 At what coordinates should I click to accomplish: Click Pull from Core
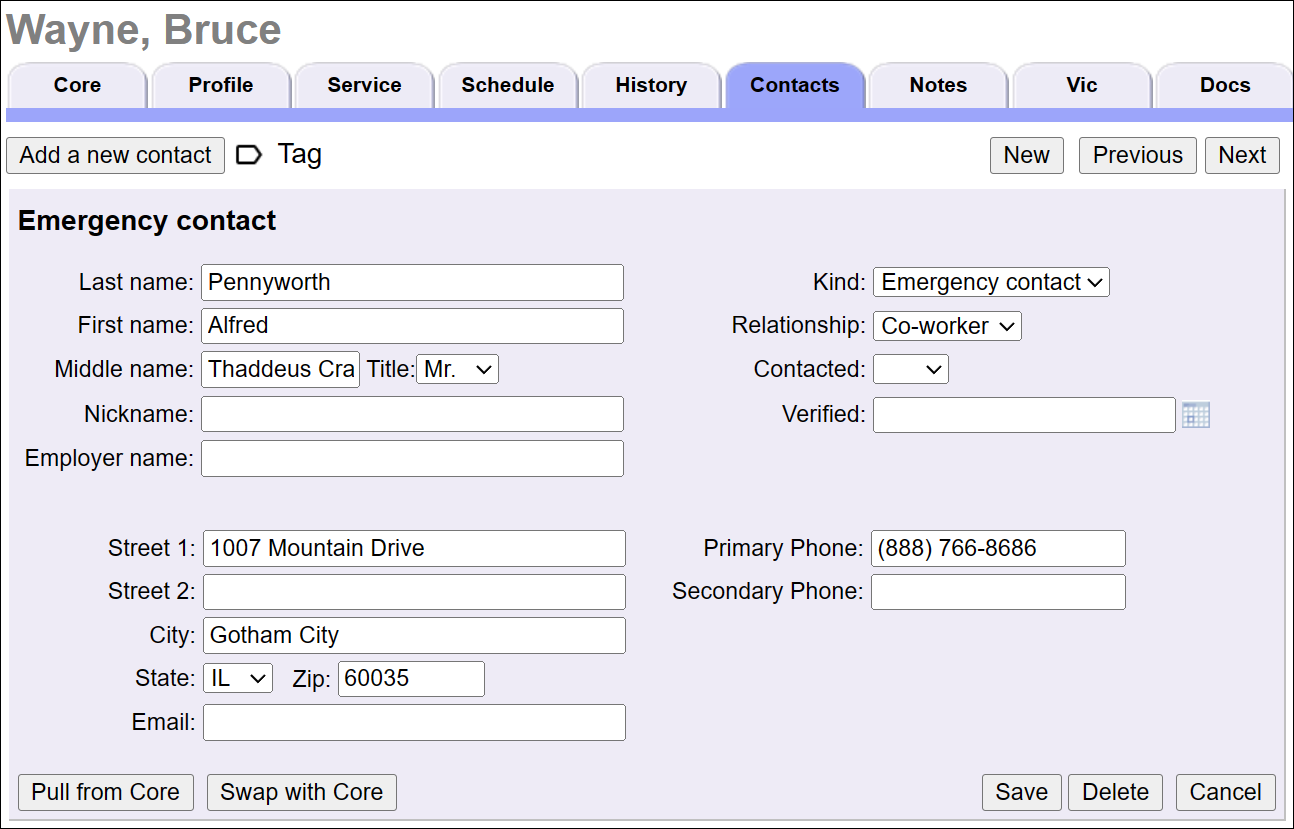(105, 792)
